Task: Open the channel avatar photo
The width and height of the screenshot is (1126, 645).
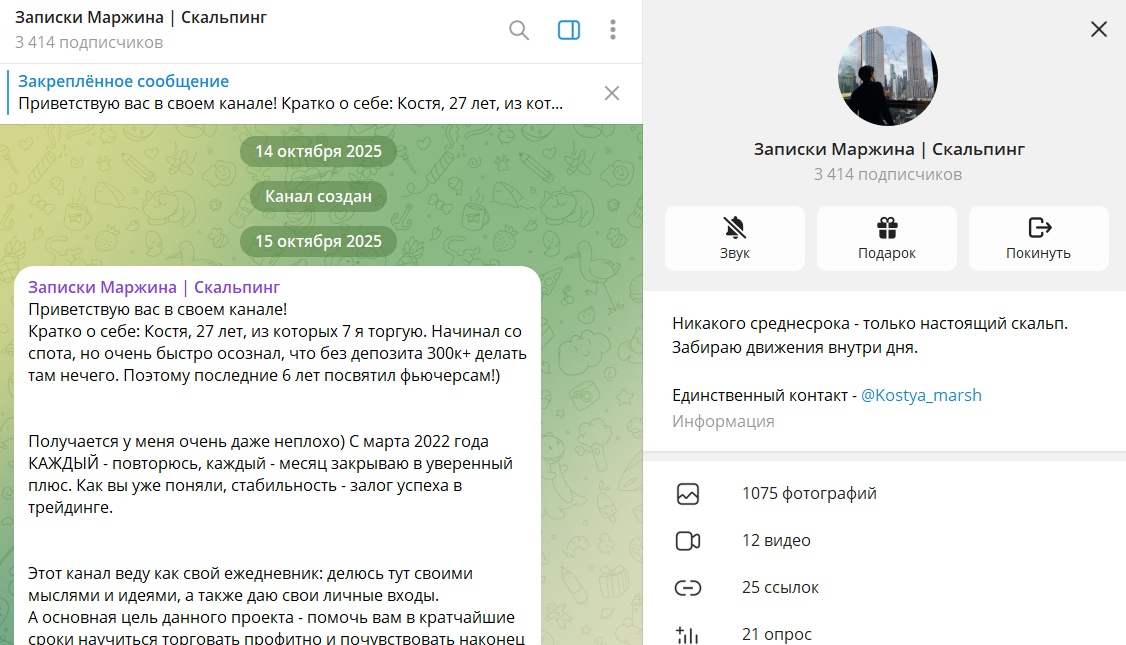Action: (x=888, y=76)
